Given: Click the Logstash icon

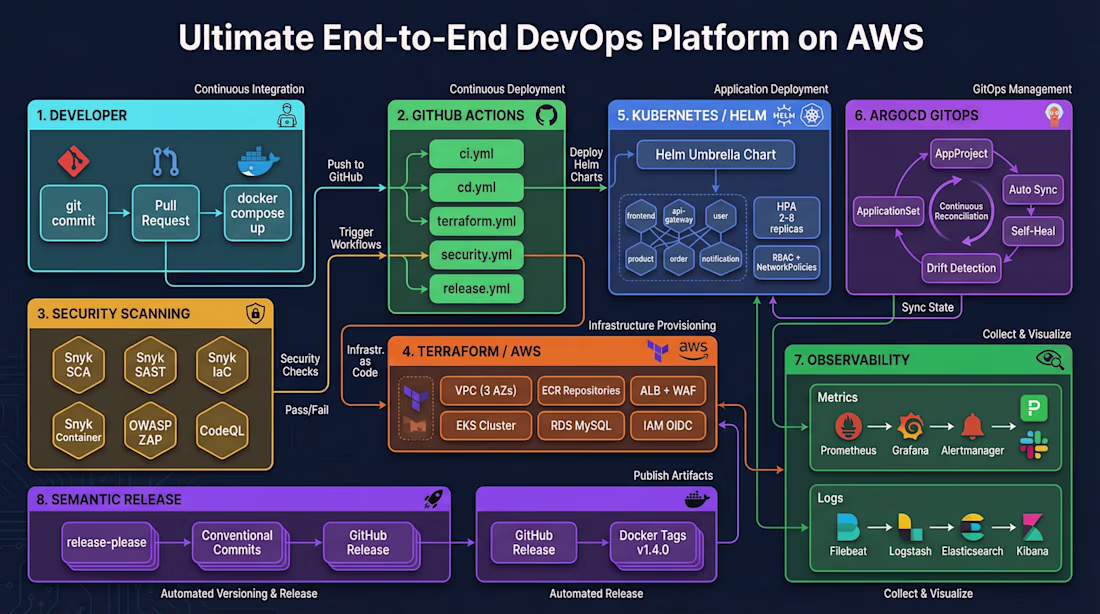Looking at the screenshot, I should point(910,527).
